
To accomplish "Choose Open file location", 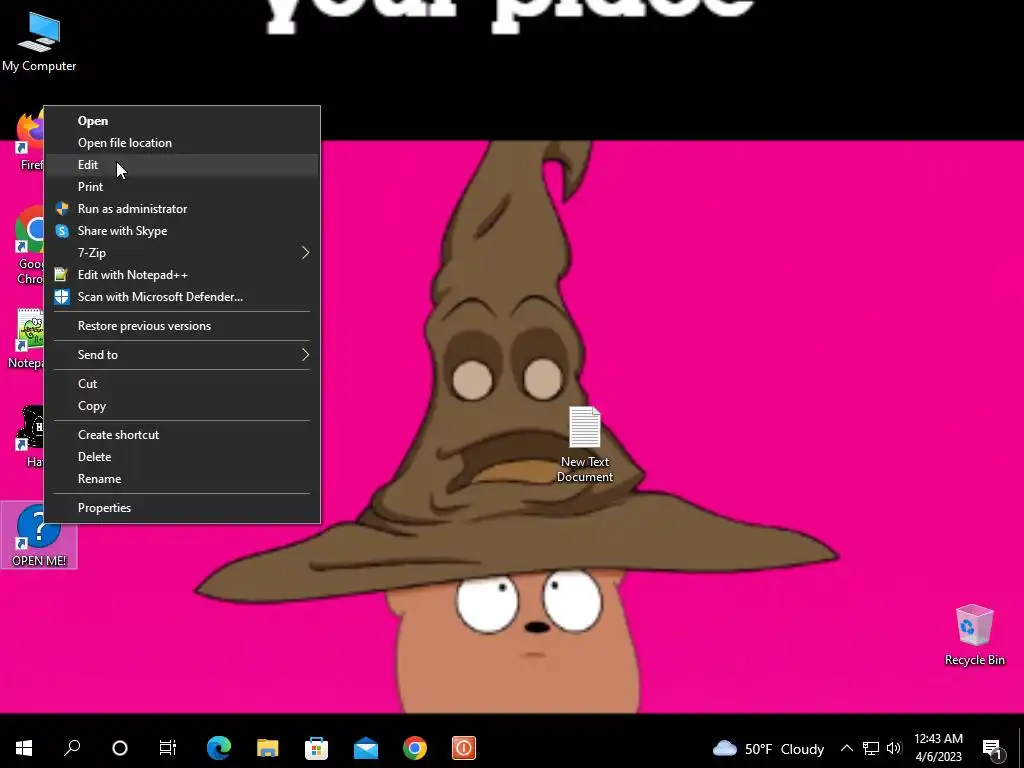I will [182, 143].
